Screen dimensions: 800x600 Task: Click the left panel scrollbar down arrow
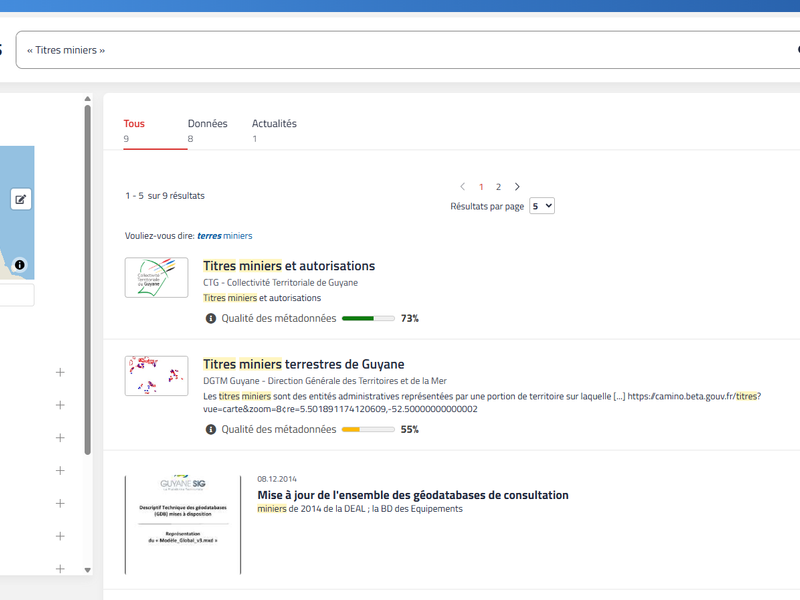tap(87, 569)
